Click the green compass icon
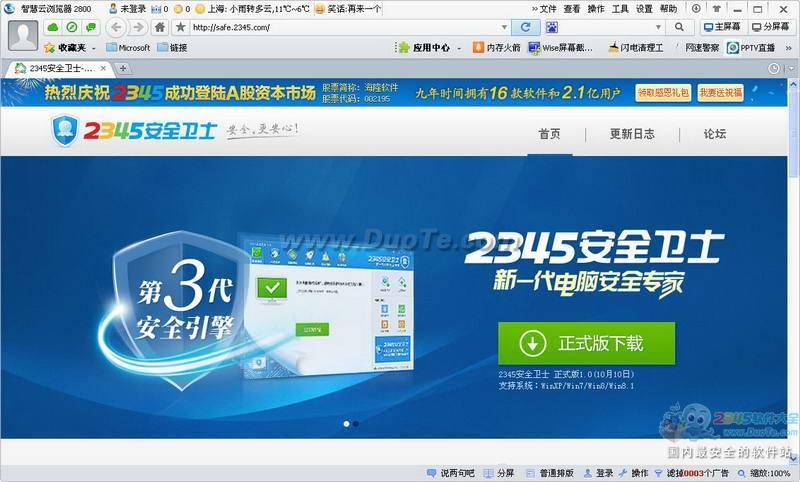This screenshot has height=482, width=800. point(72,27)
